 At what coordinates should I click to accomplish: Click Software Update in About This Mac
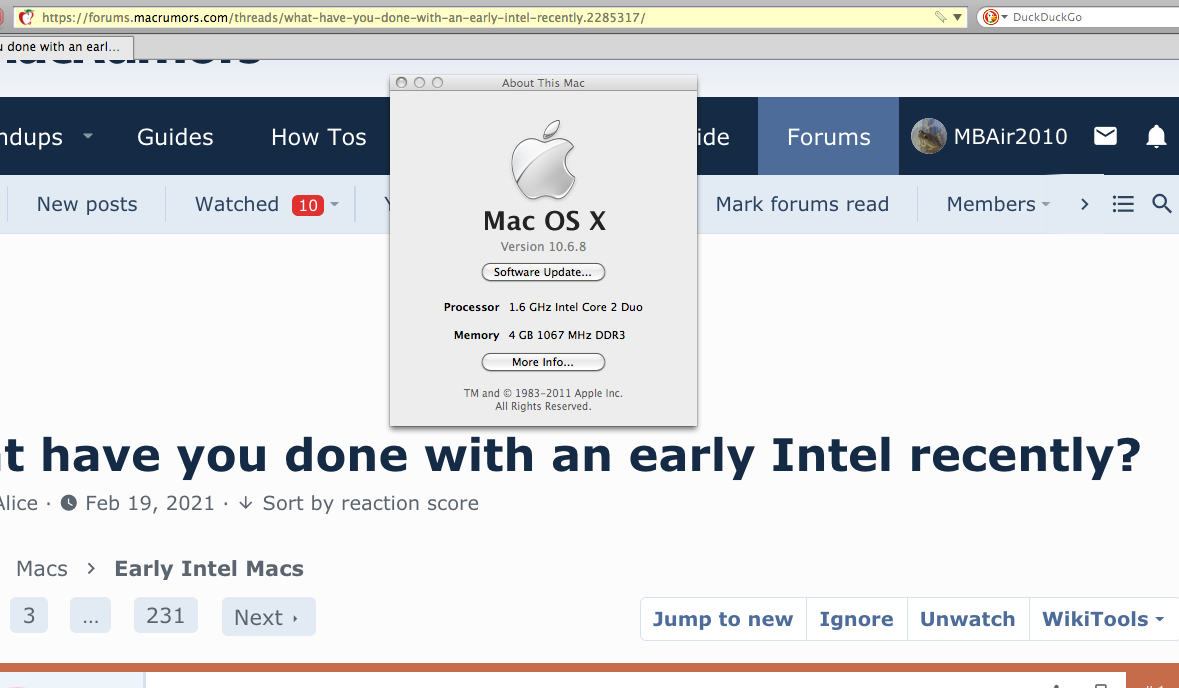coord(543,272)
